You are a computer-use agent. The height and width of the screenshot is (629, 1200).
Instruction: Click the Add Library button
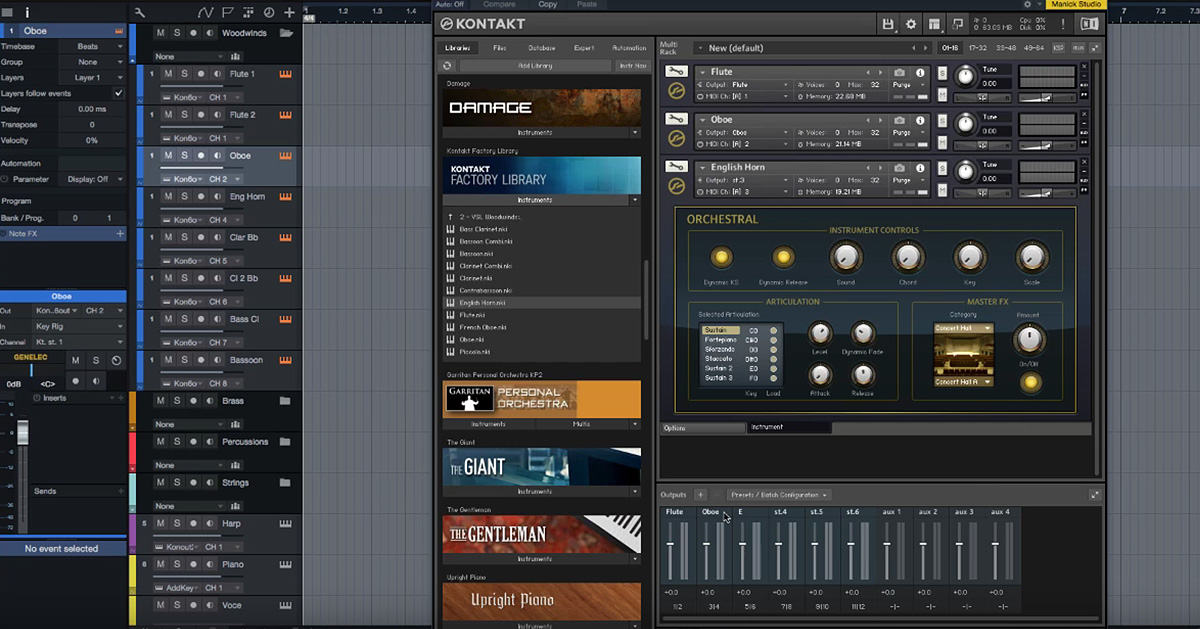point(535,66)
